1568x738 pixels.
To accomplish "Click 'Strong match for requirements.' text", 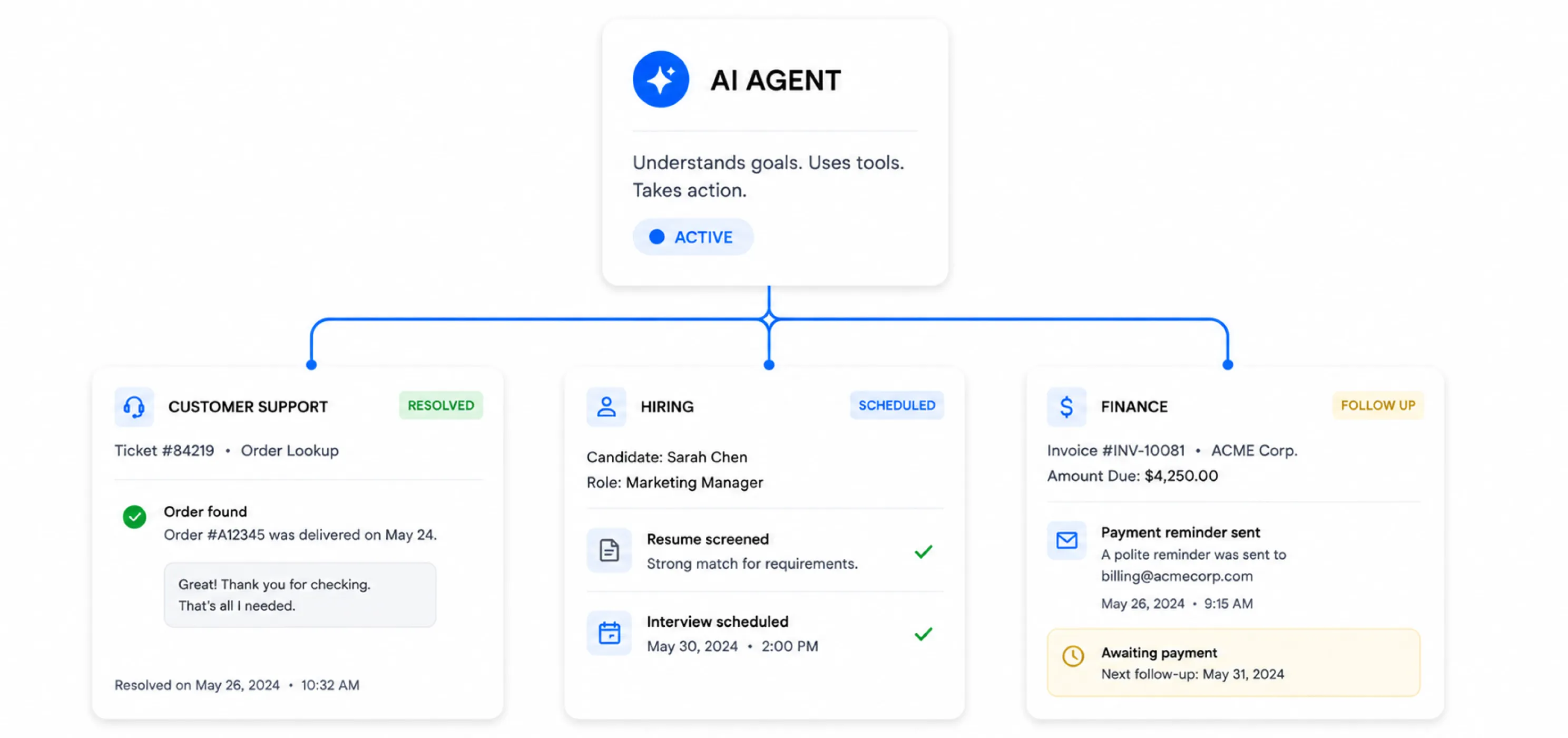I will tap(752, 563).
